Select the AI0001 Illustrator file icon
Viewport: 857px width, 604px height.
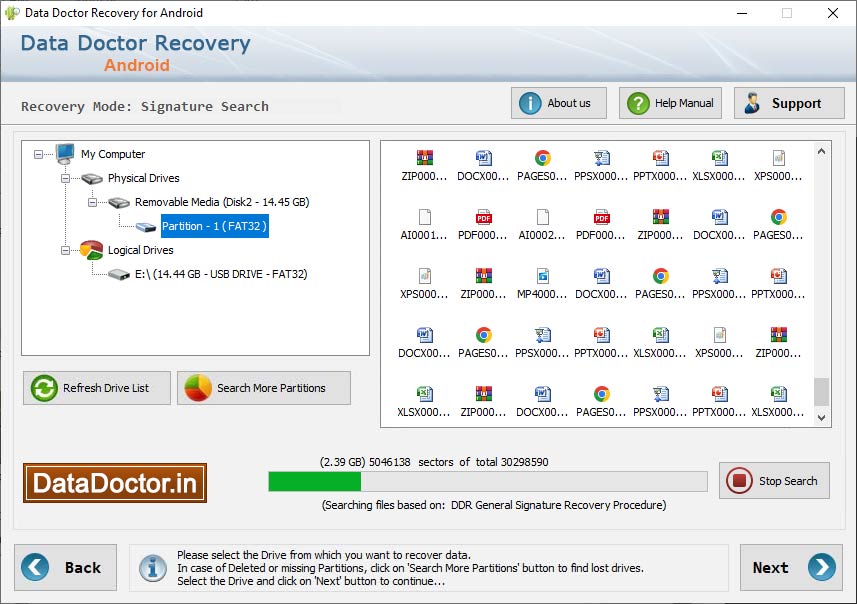tap(425, 218)
